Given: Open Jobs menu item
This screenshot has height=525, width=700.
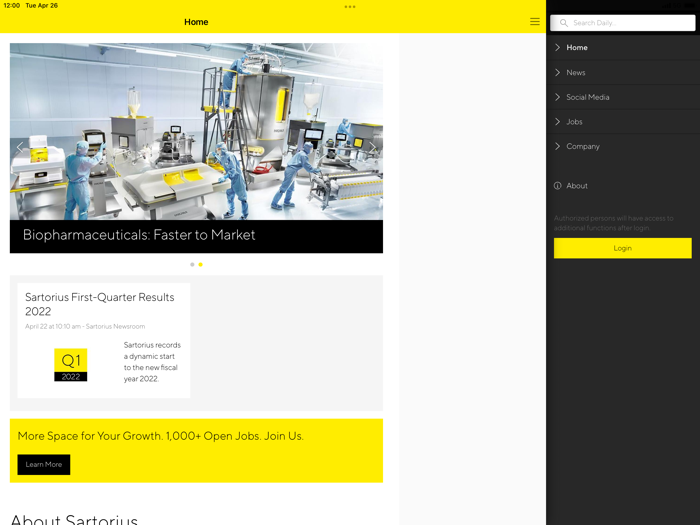Looking at the screenshot, I should tap(623, 121).
